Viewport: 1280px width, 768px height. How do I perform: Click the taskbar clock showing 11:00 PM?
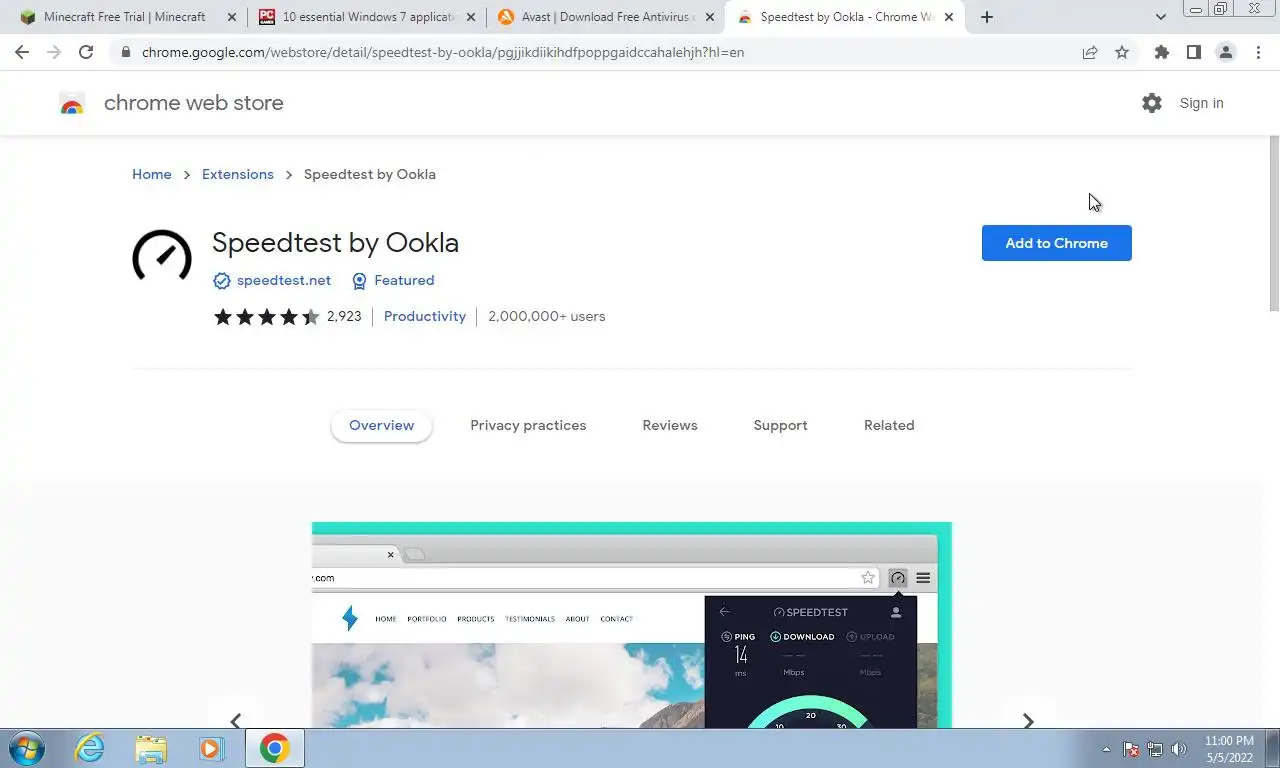1229,749
